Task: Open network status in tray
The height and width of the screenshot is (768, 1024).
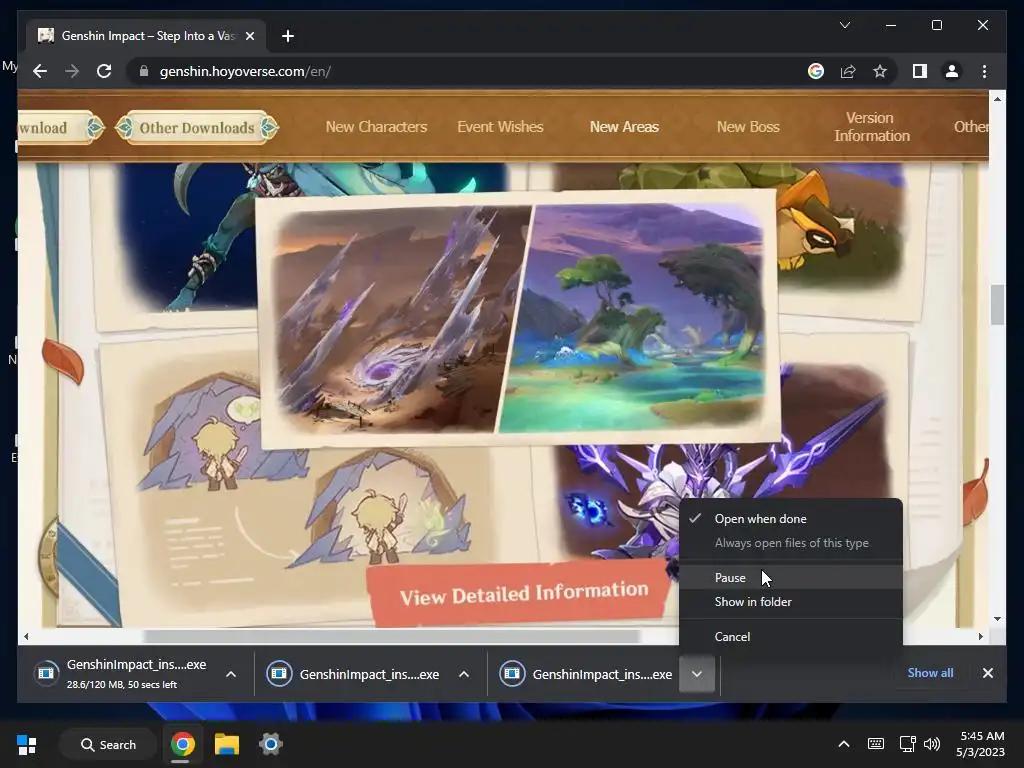Action: point(907,744)
